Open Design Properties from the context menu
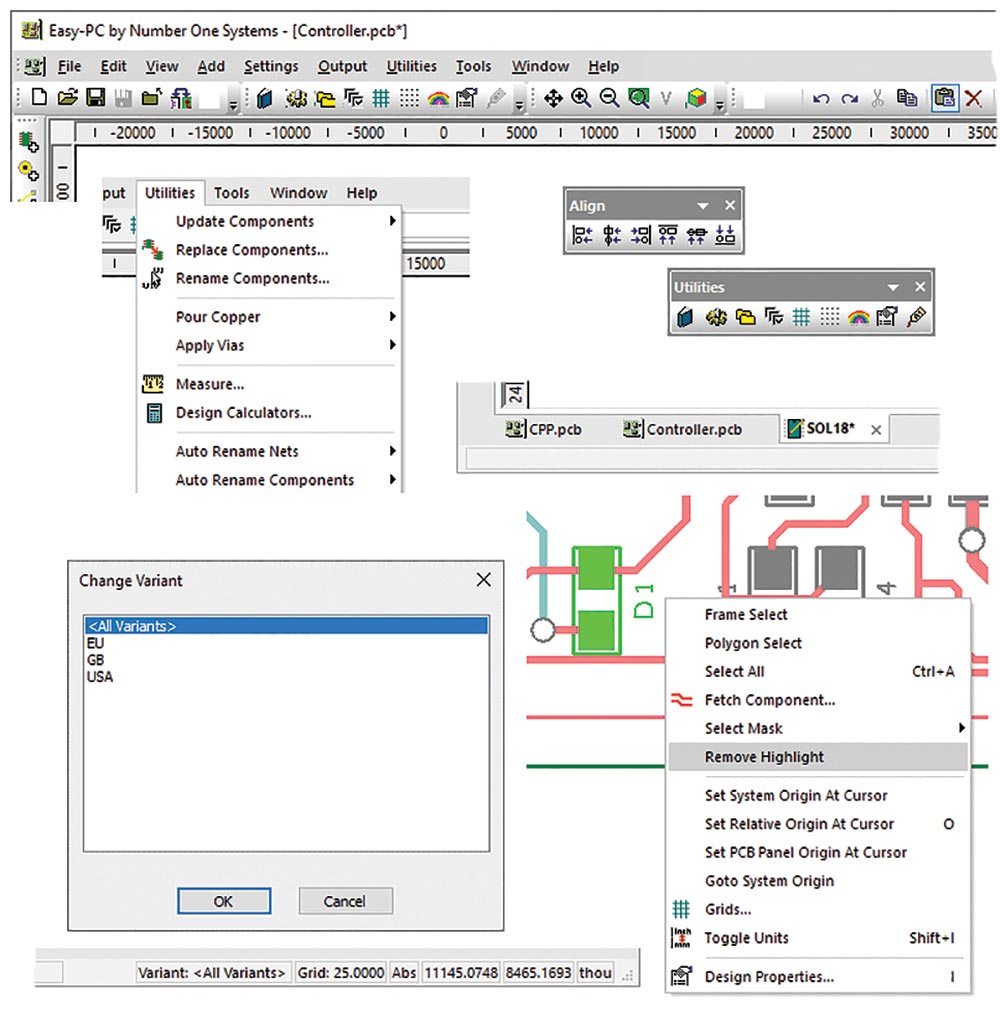Image resolution: width=1000 pixels, height=1009 pixels. click(x=818, y=977)
